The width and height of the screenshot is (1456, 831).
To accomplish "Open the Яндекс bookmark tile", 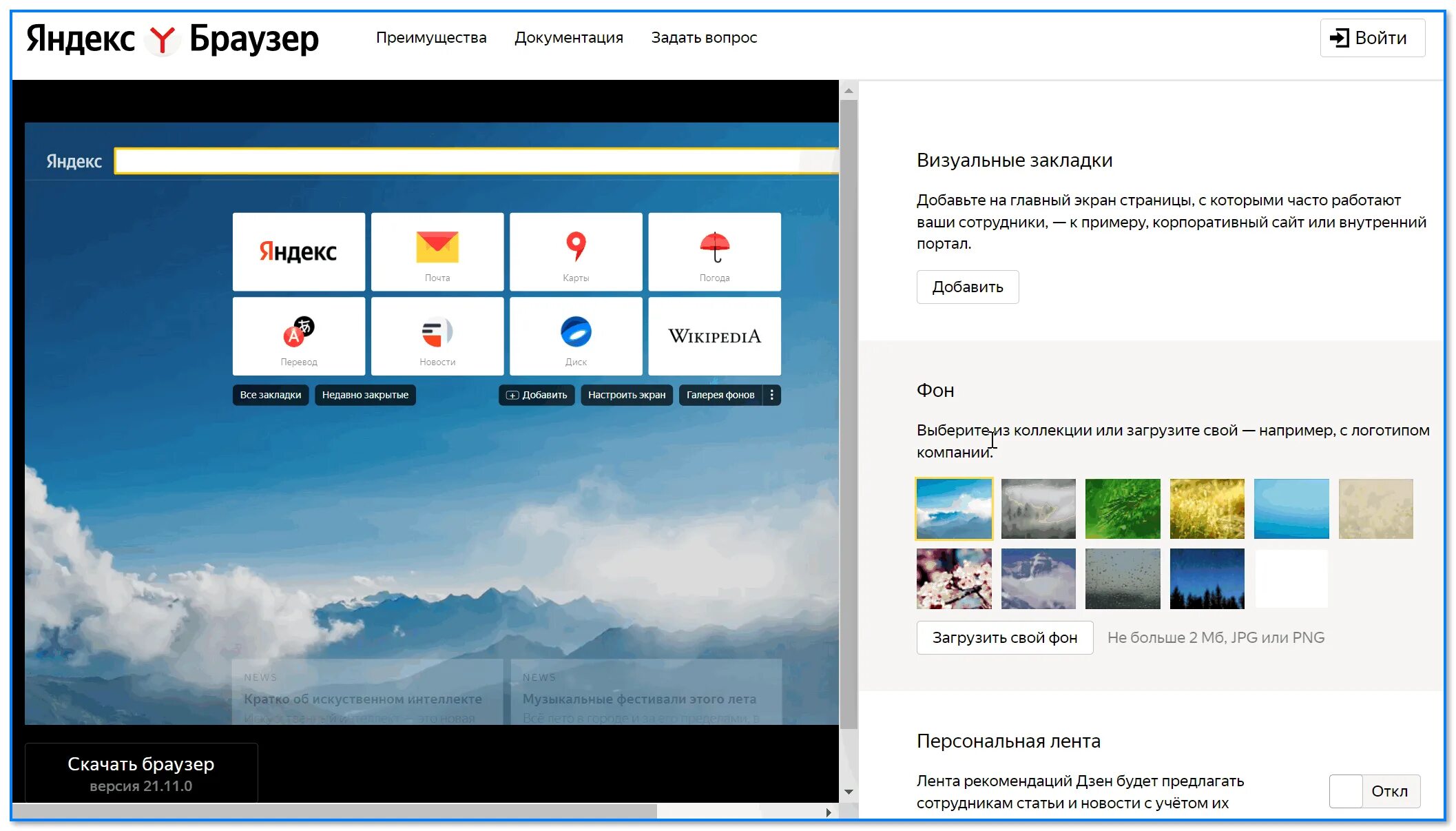I will pyautogui.click(x=299, y=252).
